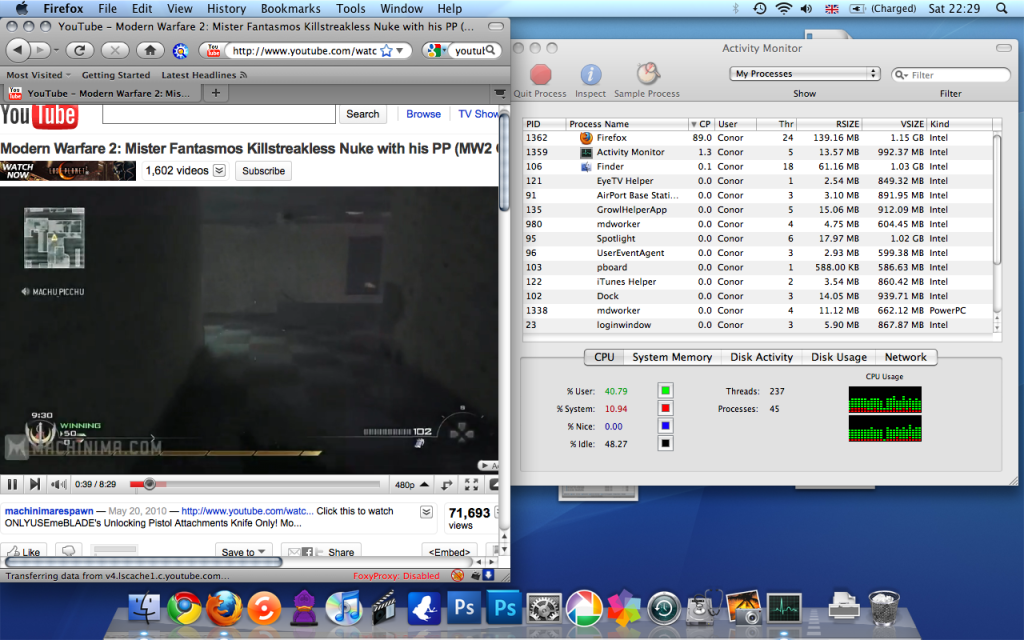Open the Disk Usage tab

pyautogui.click(x=839, y=357)
